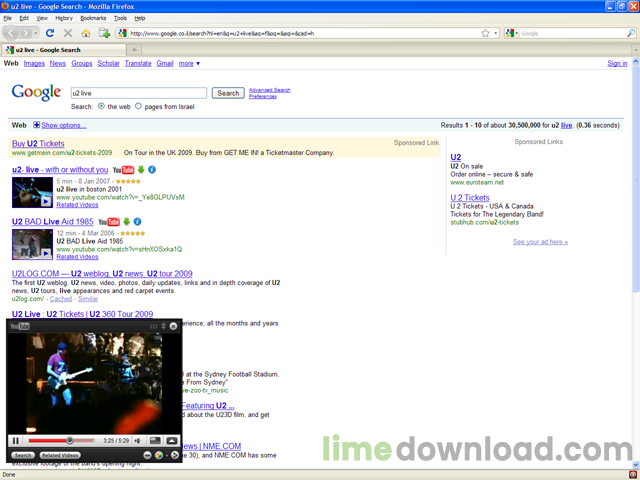Close the floating YouTube player
This screenshot has height=480, width=640.
(x=173, y=326)
